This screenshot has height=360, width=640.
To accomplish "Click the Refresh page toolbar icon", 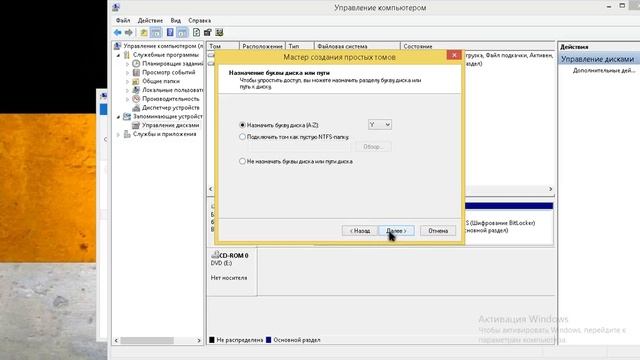I will pos(196,33).
